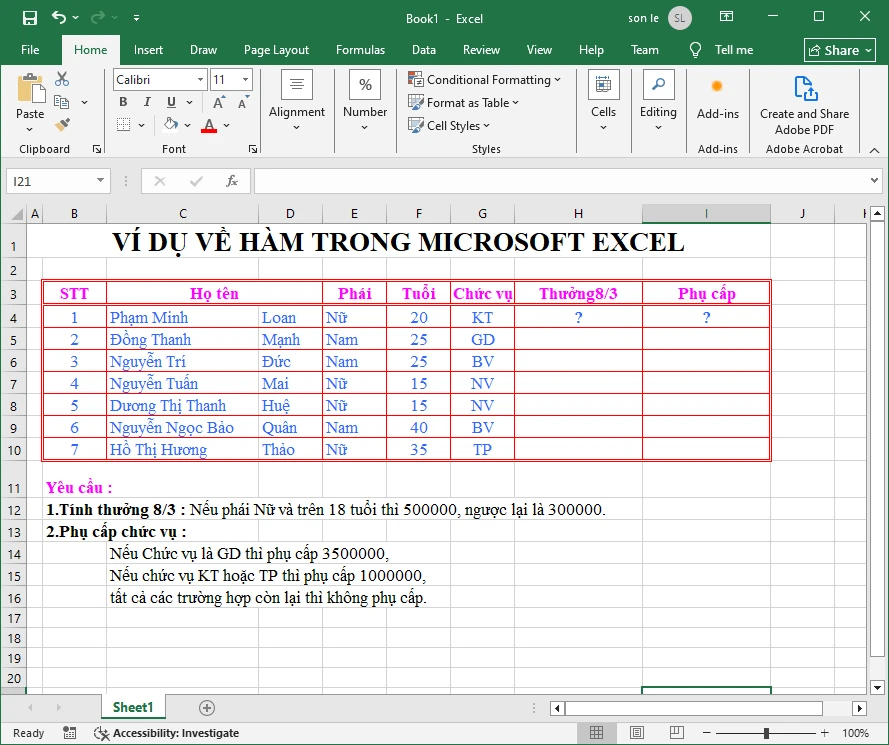This screenshot has height=745, width=889.
Task: Click Create and Share Adobe PDF
Action: 803,104
